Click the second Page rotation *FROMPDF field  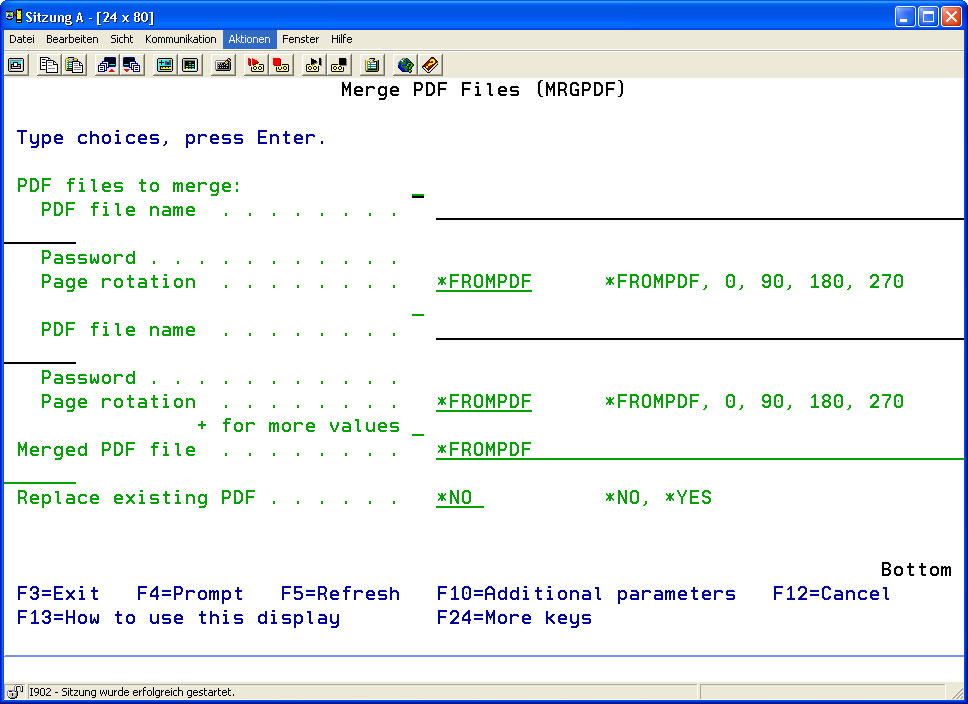tap(484, 402)
